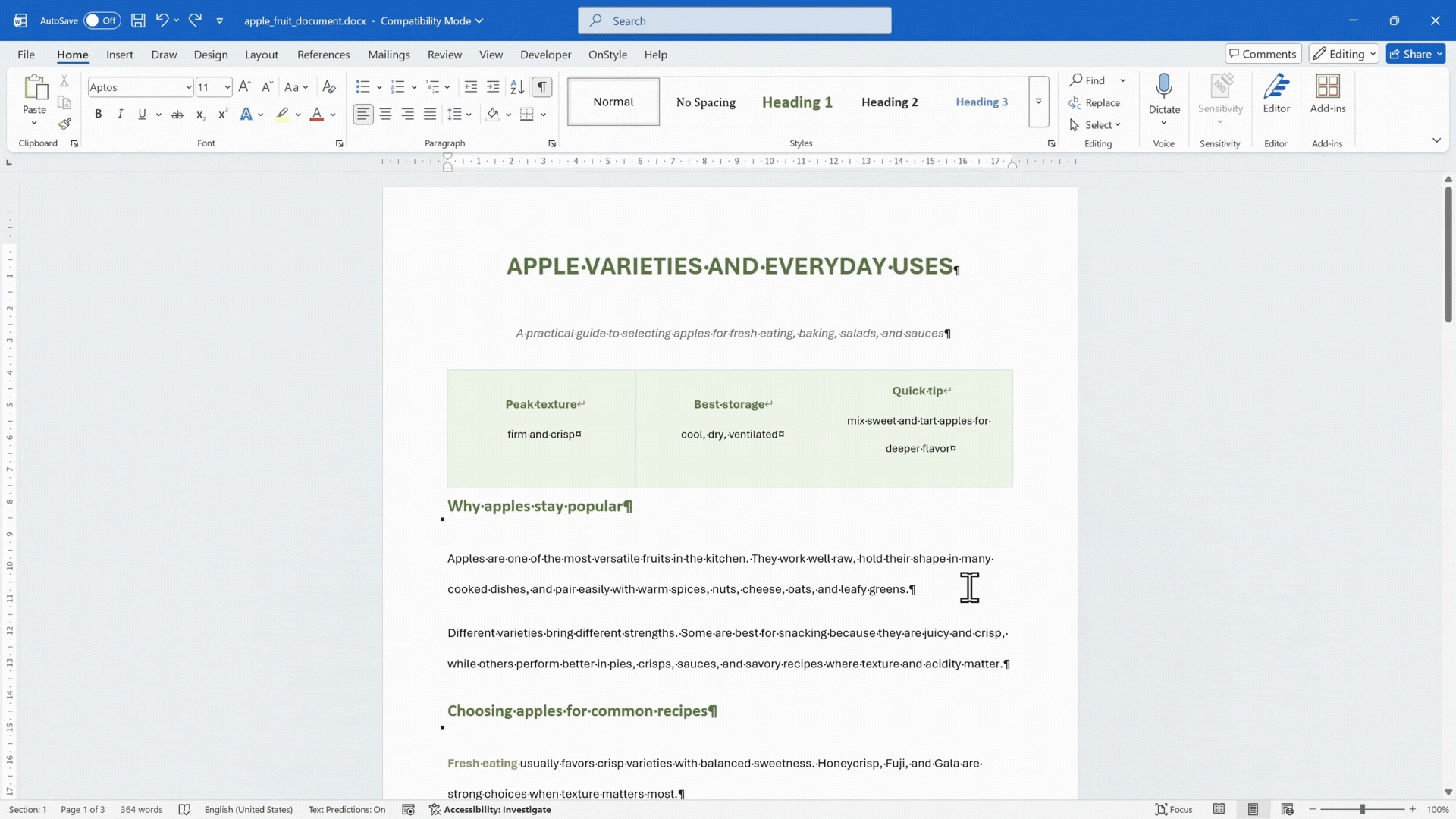Viewport: 1456px width, 819px height.
Task: Toggle Bold formatting
Action: [98, 115]
